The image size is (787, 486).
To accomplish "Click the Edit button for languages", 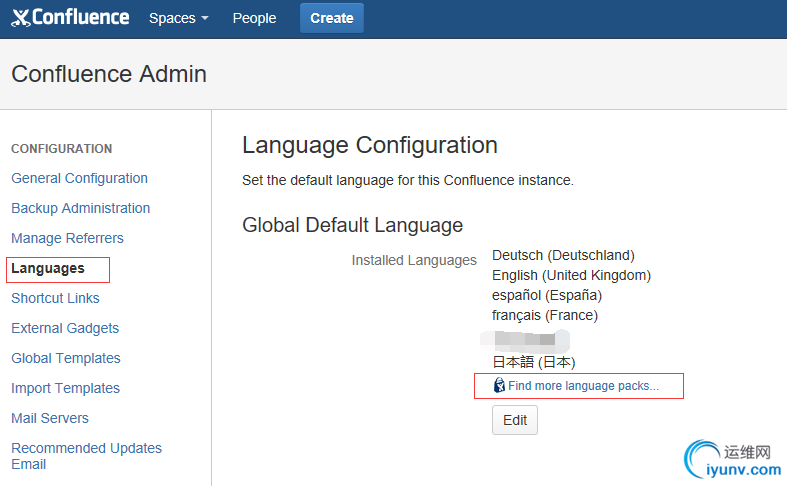I will (x=515, y=420).
